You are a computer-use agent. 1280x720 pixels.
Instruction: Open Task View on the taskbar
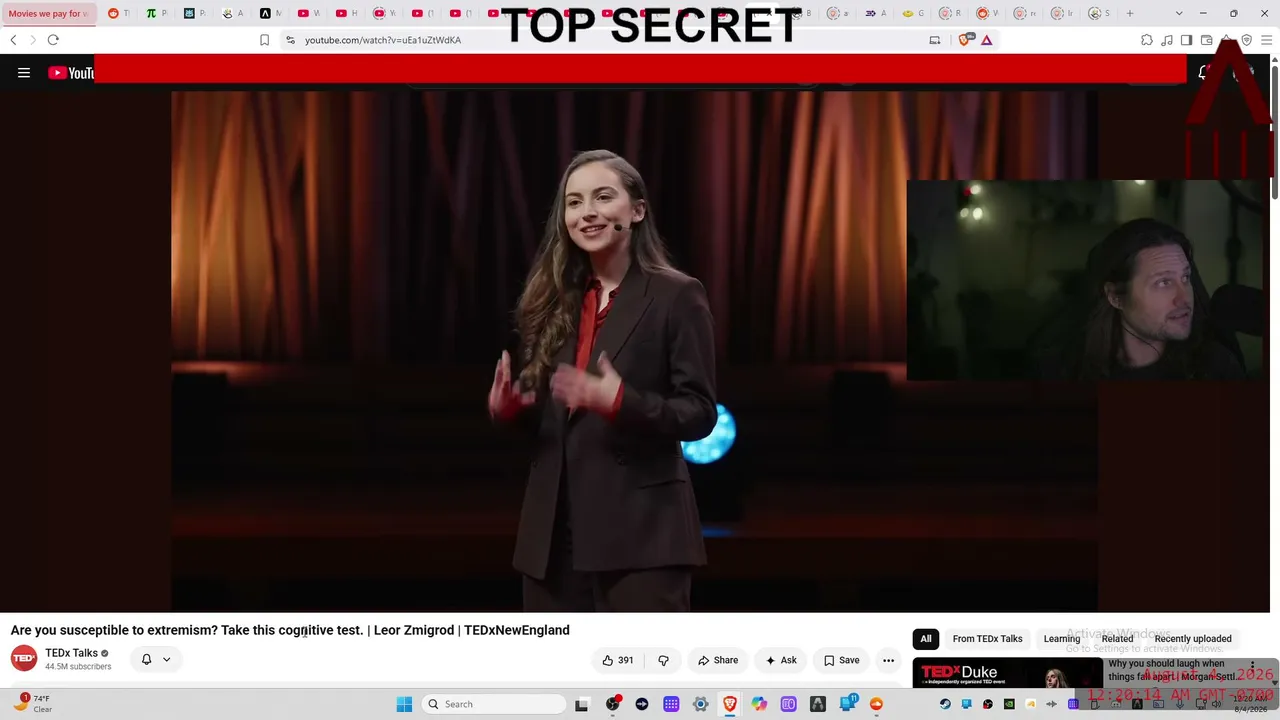(581, 704)
